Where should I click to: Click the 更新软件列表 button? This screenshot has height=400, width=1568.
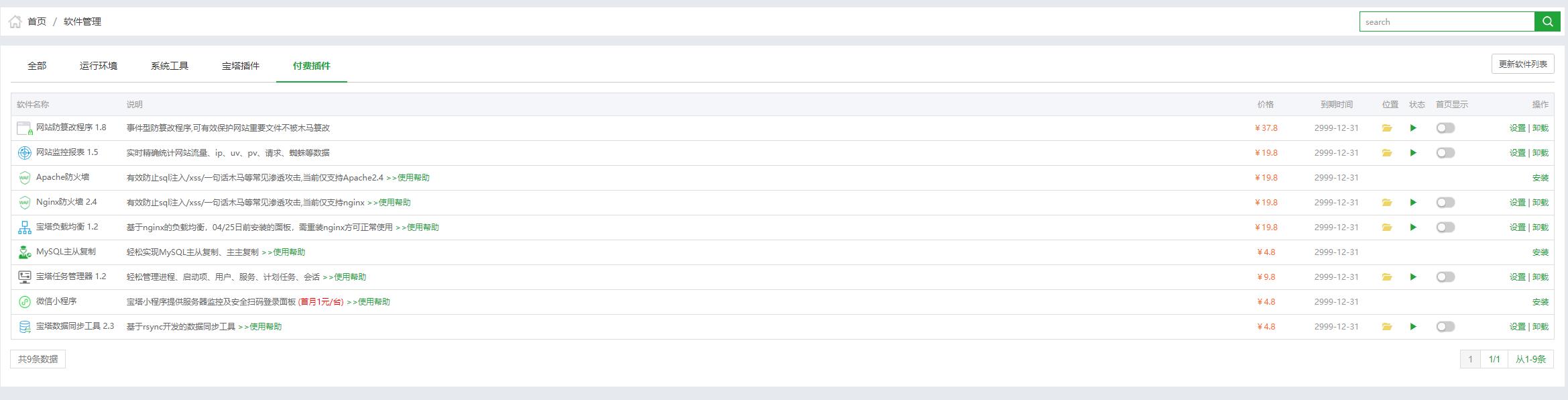1522,64
